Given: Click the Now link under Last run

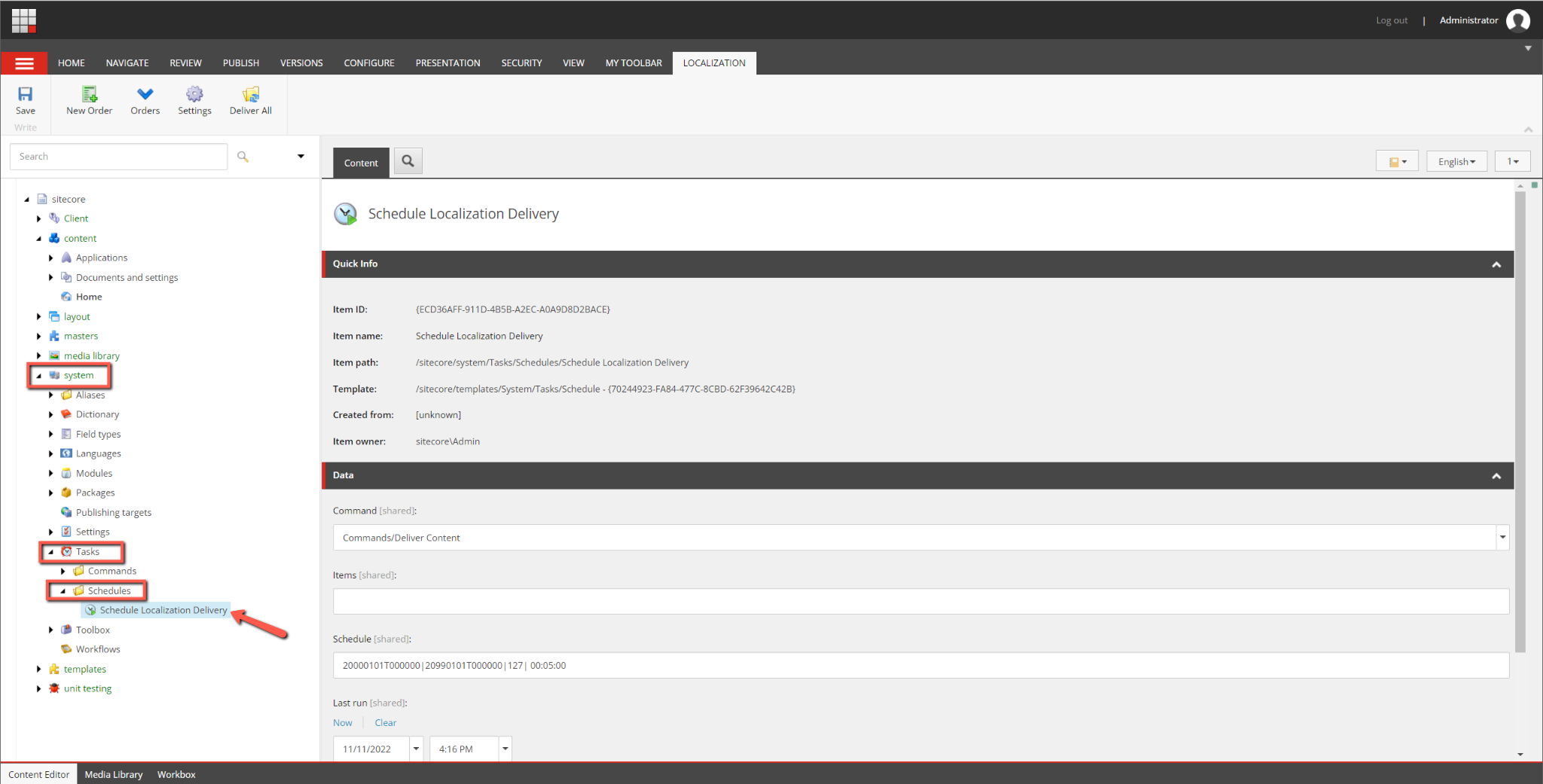Looking at the screenshot, I should point(342,723).
